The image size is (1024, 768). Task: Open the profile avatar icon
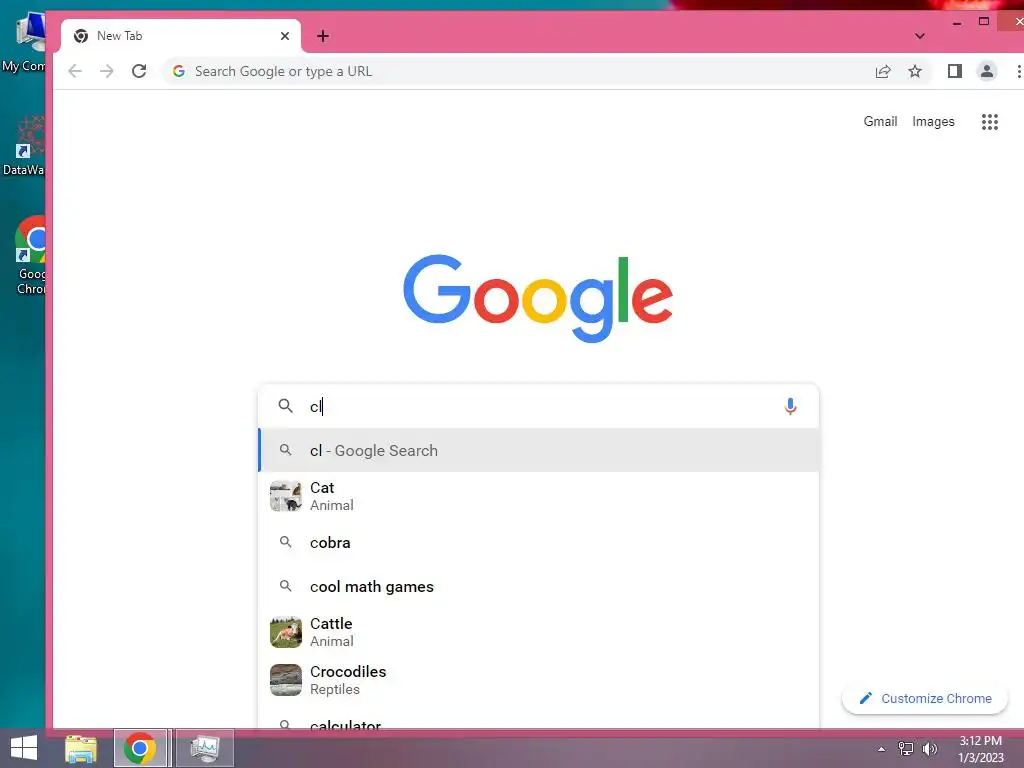click(987, 71)
